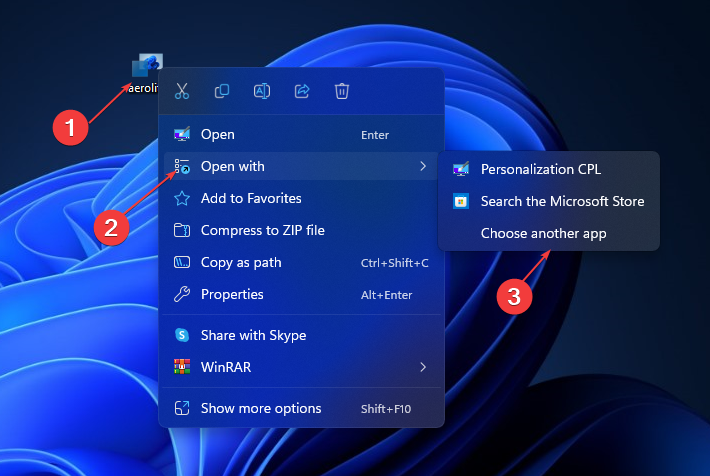Select Copy as path
The width and height of the screenshot is (710, 476).
pyautogui.click(x=302, y=263)
